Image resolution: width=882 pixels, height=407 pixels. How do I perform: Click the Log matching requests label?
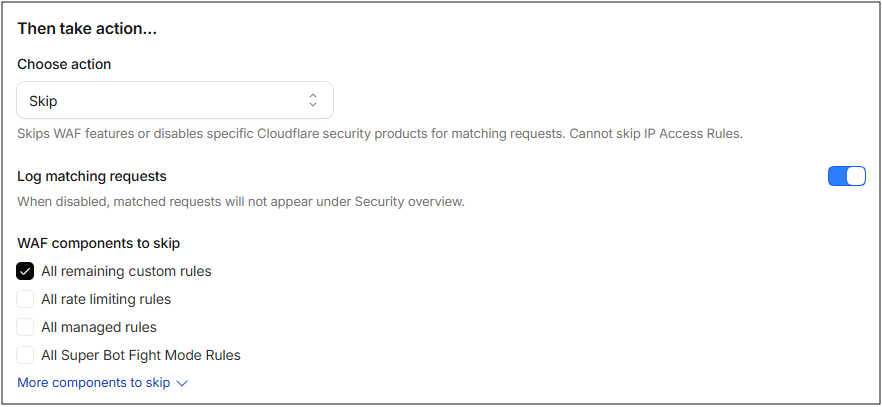point(92,177)
